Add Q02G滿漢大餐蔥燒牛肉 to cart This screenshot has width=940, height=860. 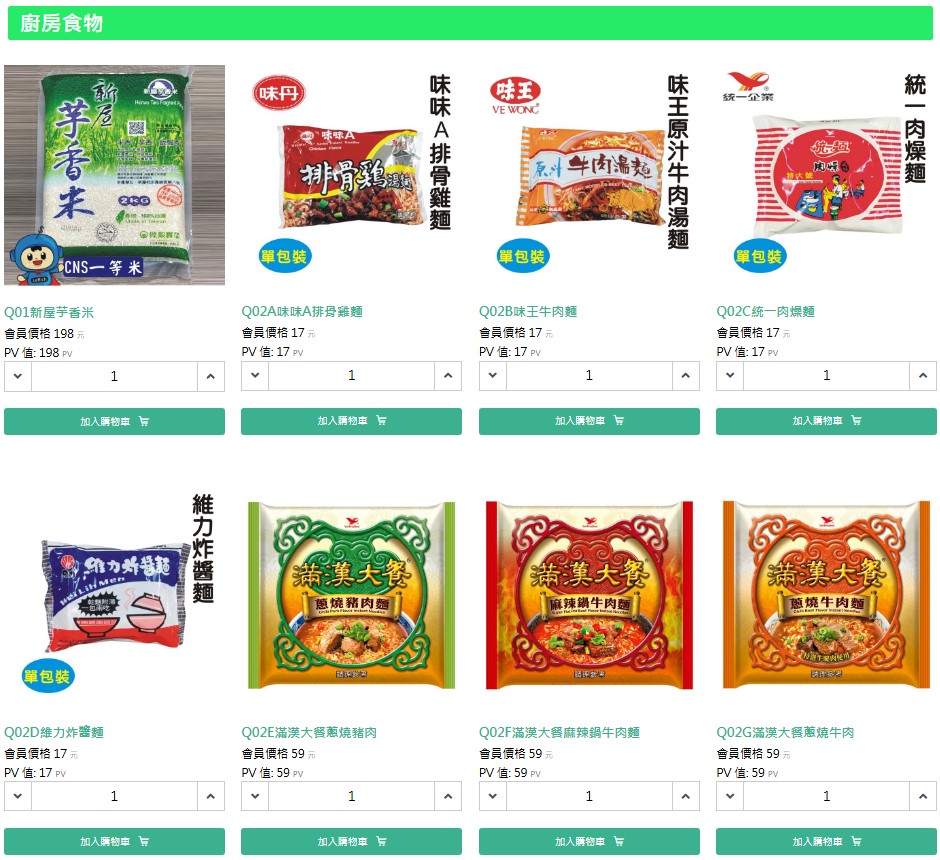[x=826, y=841]
